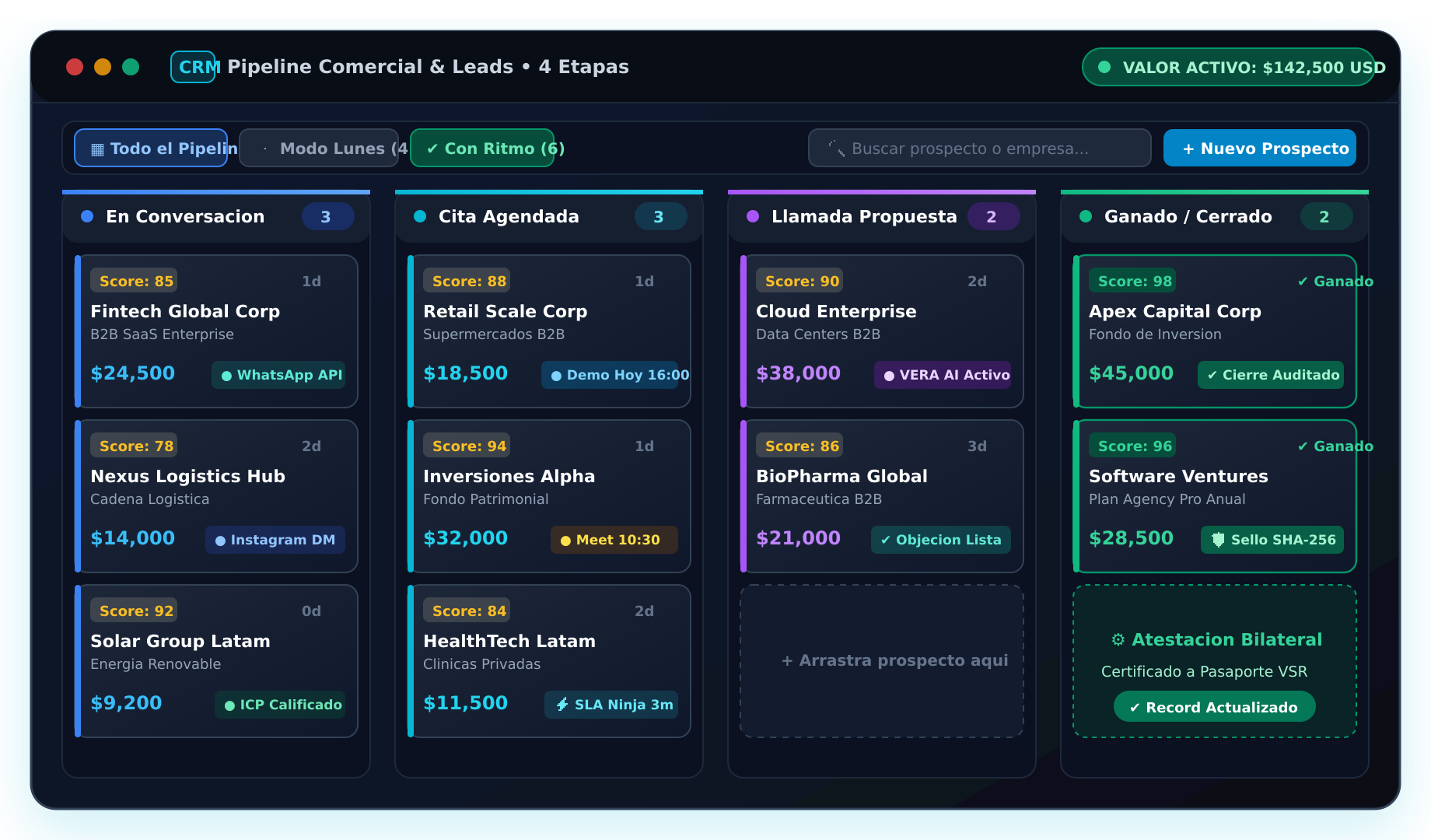Click the Demo Hoy 16:00 tag
Viewport: 1431px width, 840px height.
point(610,375)
